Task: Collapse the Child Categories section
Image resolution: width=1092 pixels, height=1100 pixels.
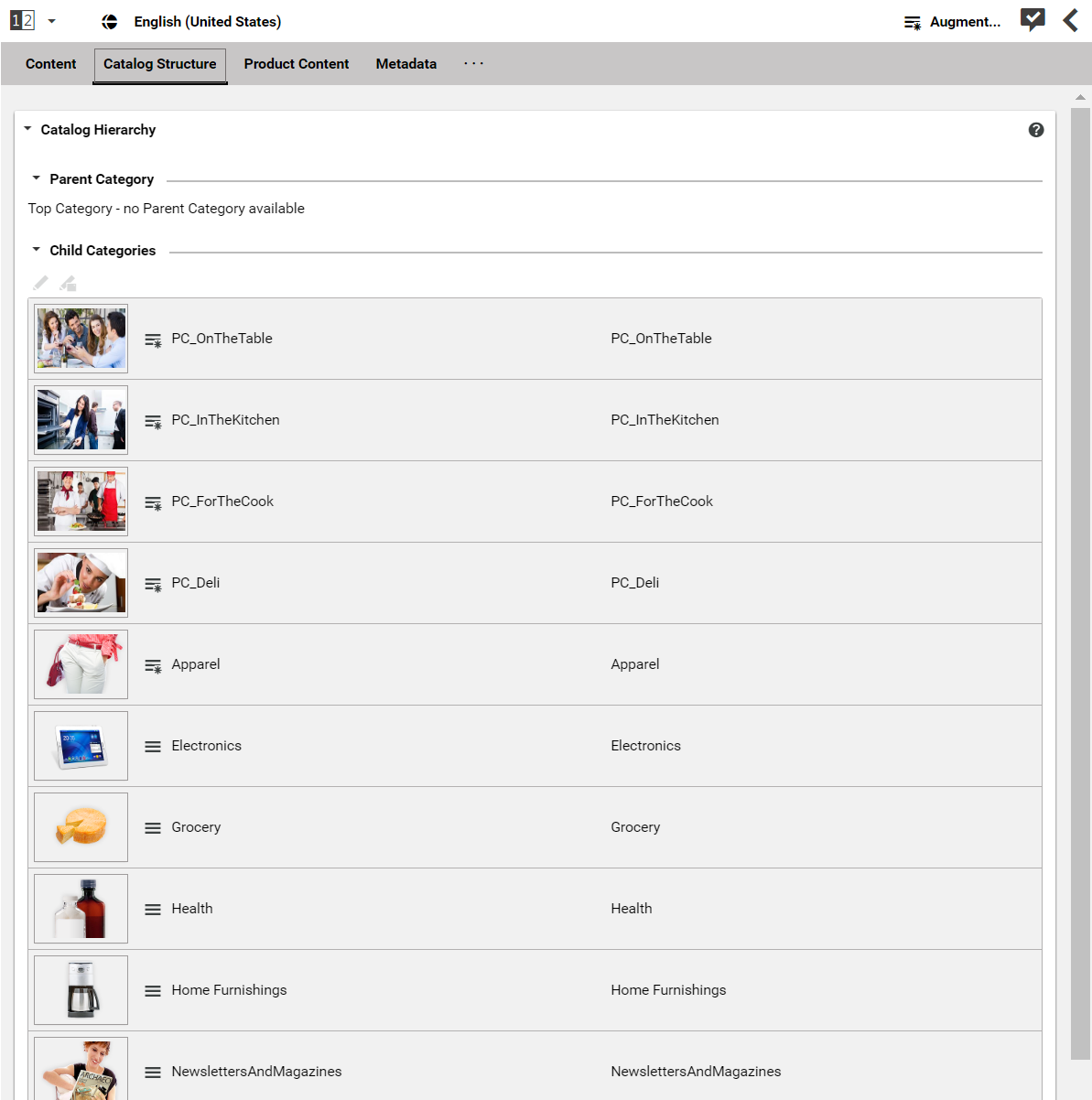Action: [x=36, y=250]
